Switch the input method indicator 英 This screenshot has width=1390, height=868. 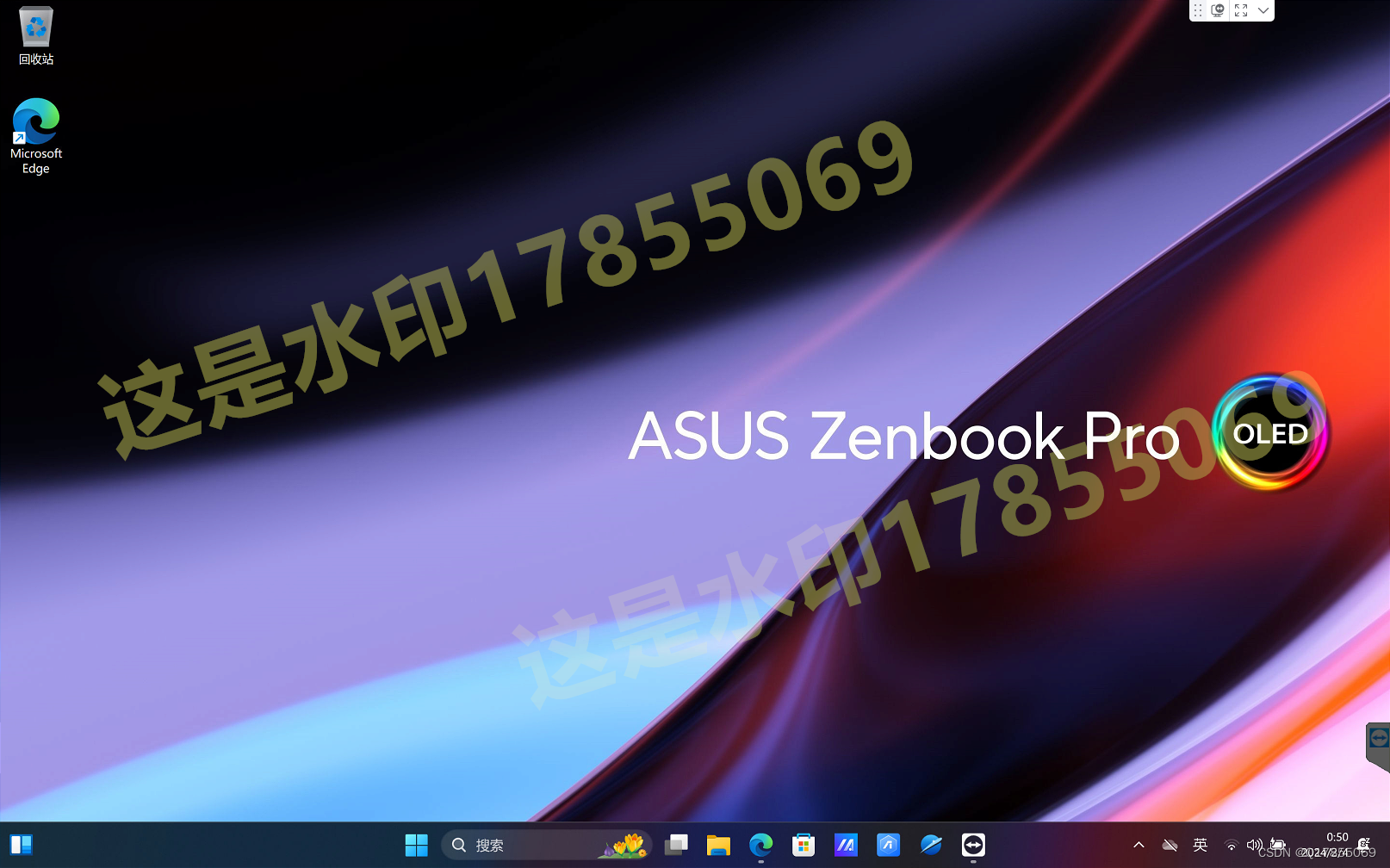1201,846
